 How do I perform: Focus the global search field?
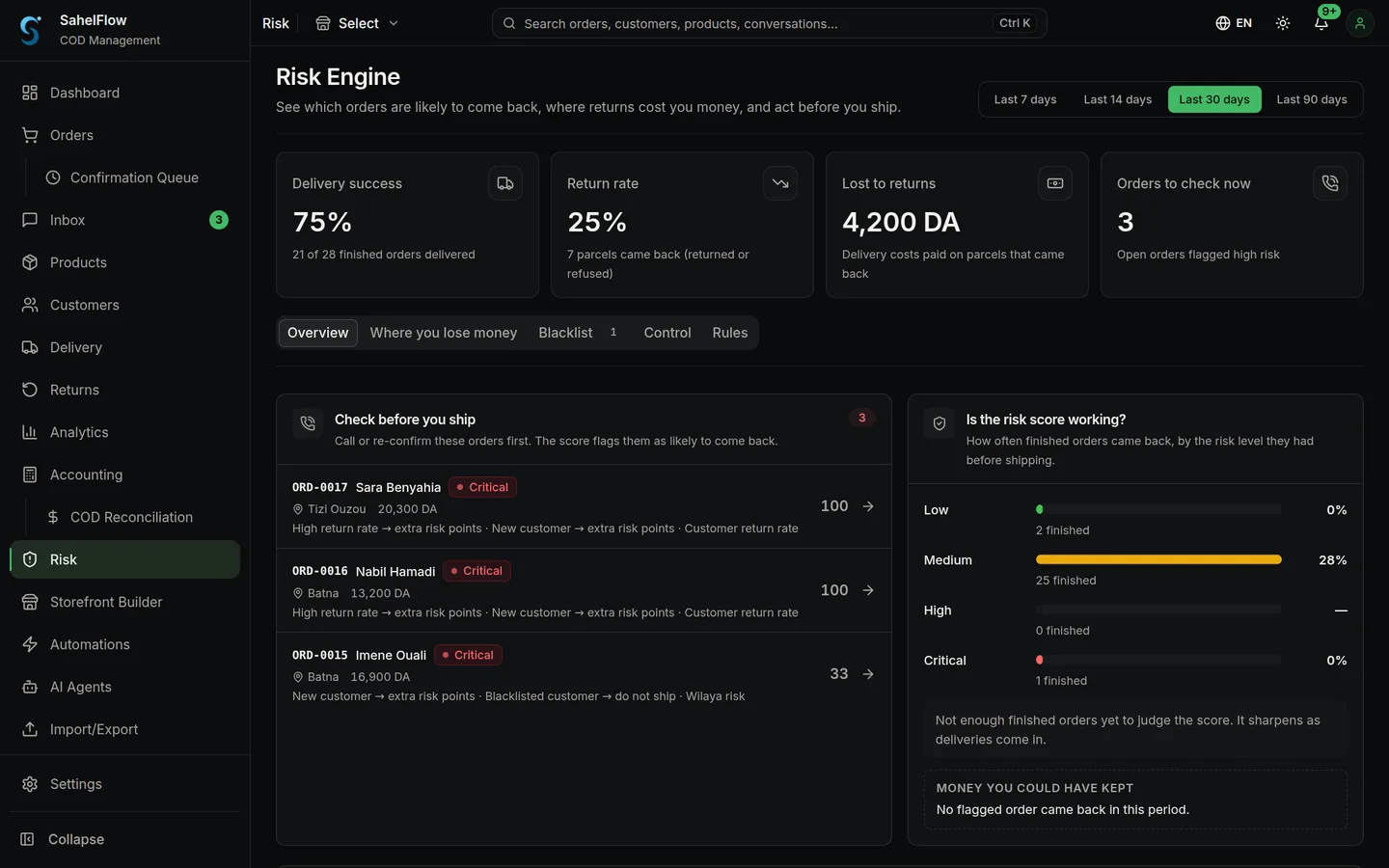click(770, 23)
